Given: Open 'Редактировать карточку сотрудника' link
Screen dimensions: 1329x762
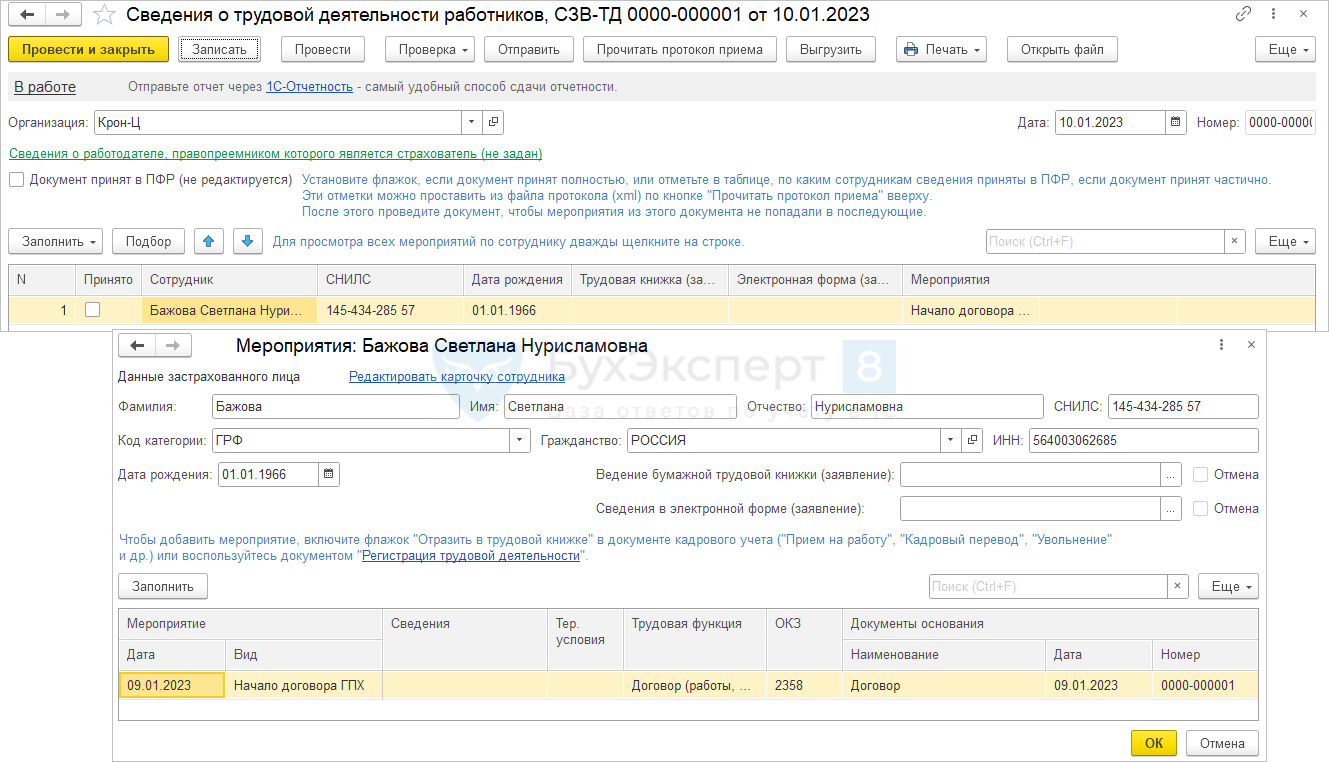Looking at the screenshot, I should (456, 377).
